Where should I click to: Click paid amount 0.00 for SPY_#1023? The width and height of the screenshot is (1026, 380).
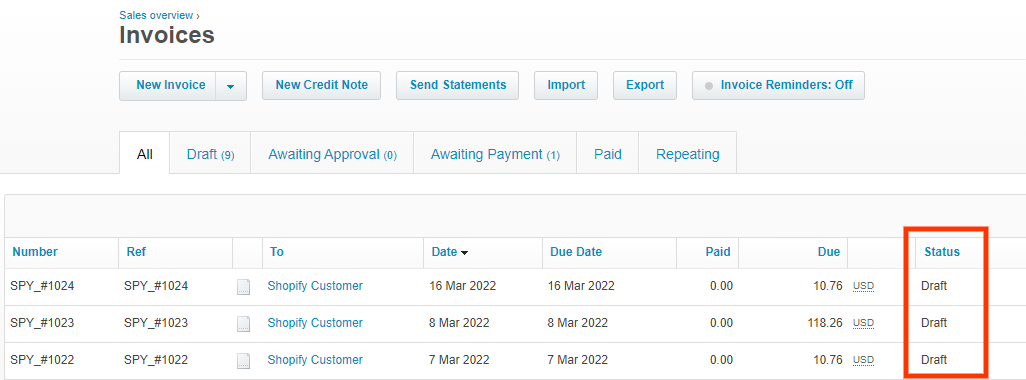point(721,322)
